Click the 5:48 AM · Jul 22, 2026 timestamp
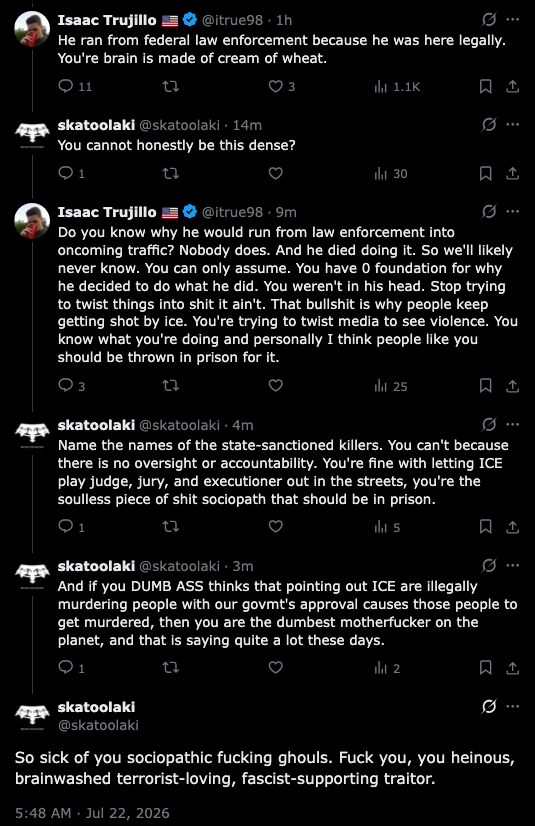 pyautogui.click(x=92, y=813)
